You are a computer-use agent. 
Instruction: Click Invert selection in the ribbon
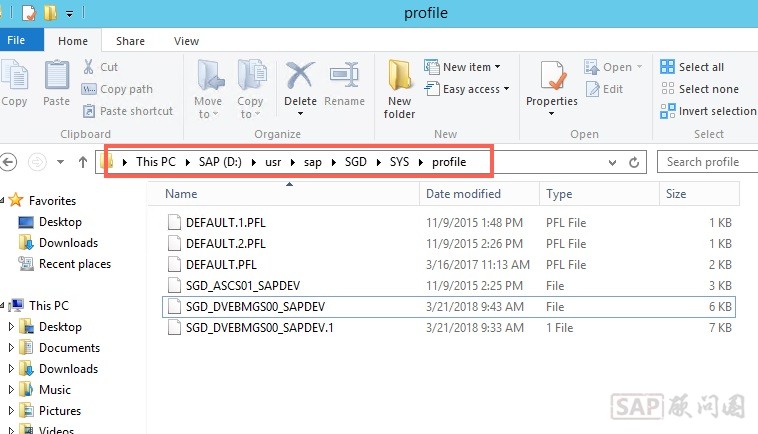708,111
